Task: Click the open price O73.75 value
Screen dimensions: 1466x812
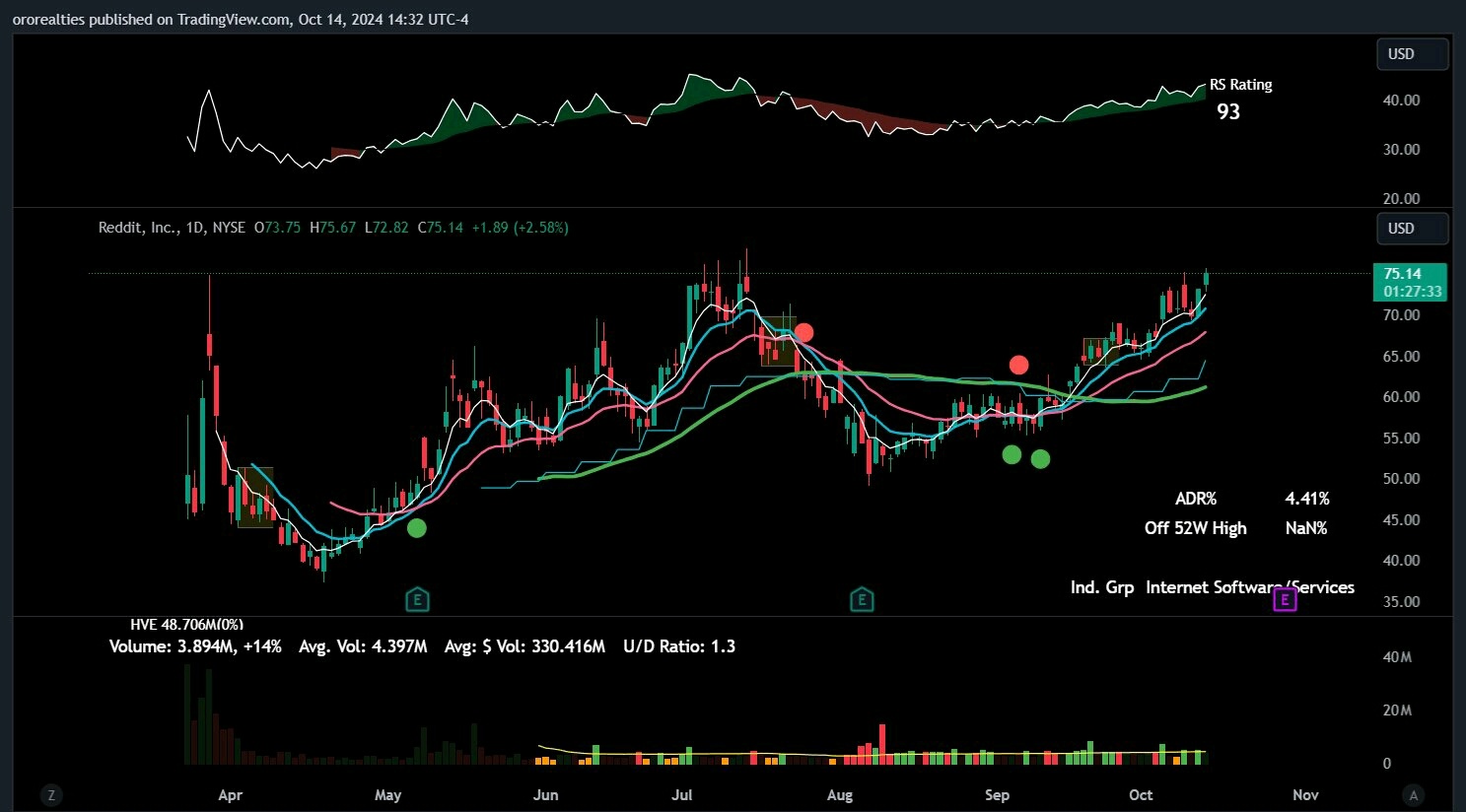Action: point(277,228)
